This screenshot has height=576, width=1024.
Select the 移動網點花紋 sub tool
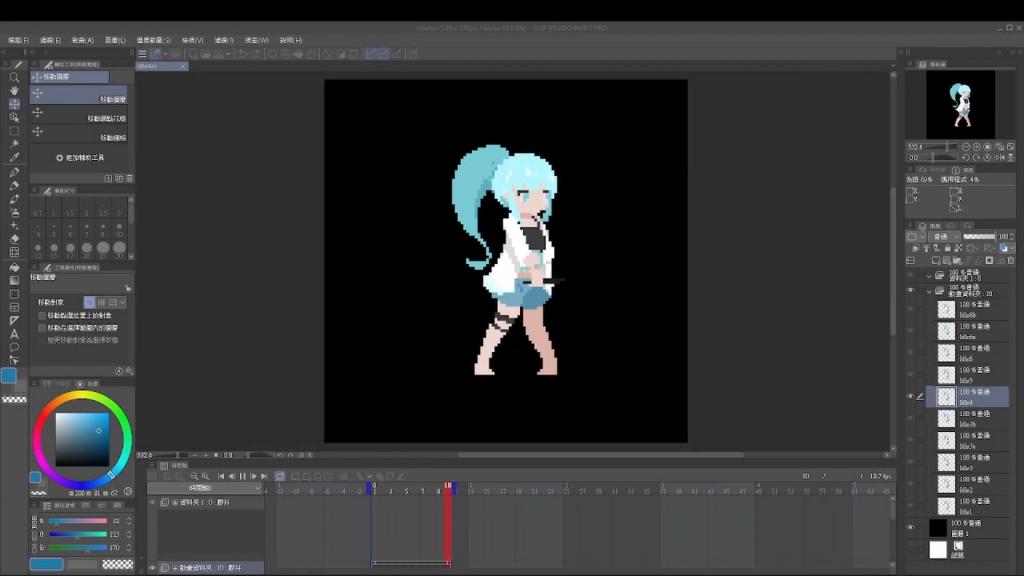78,114
